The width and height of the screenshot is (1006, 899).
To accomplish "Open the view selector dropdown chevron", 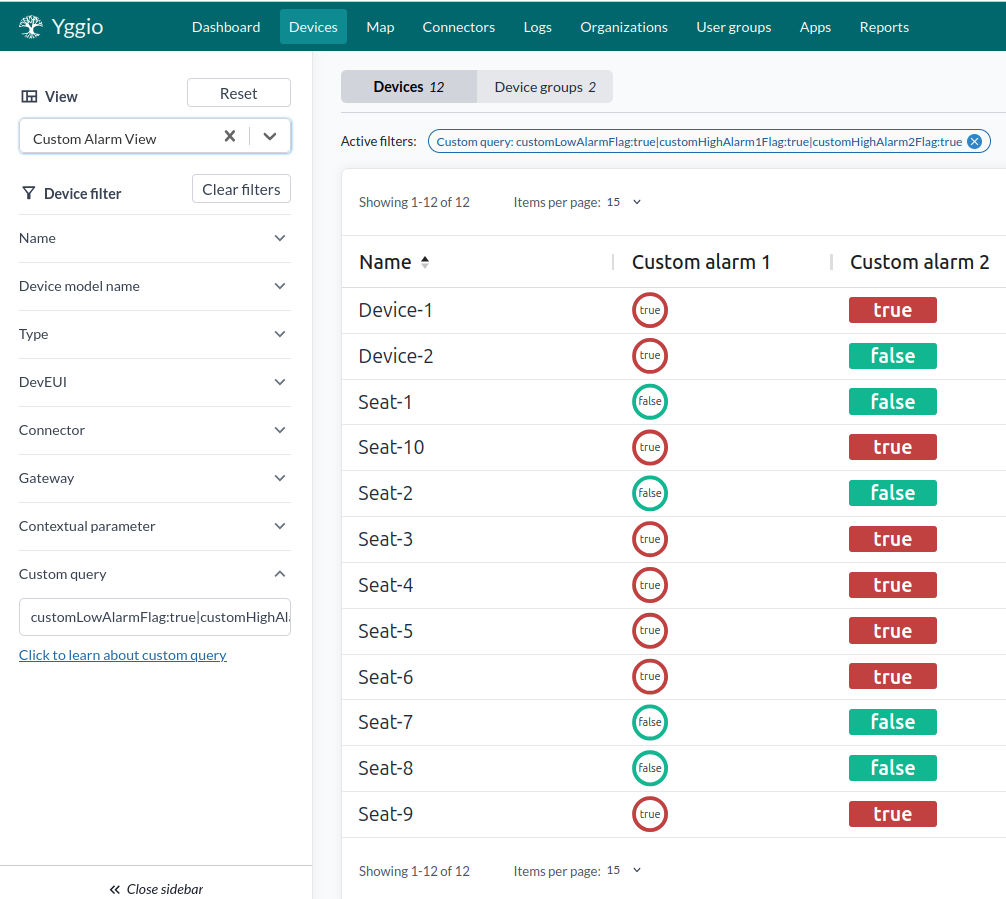I will click(270, 134).
